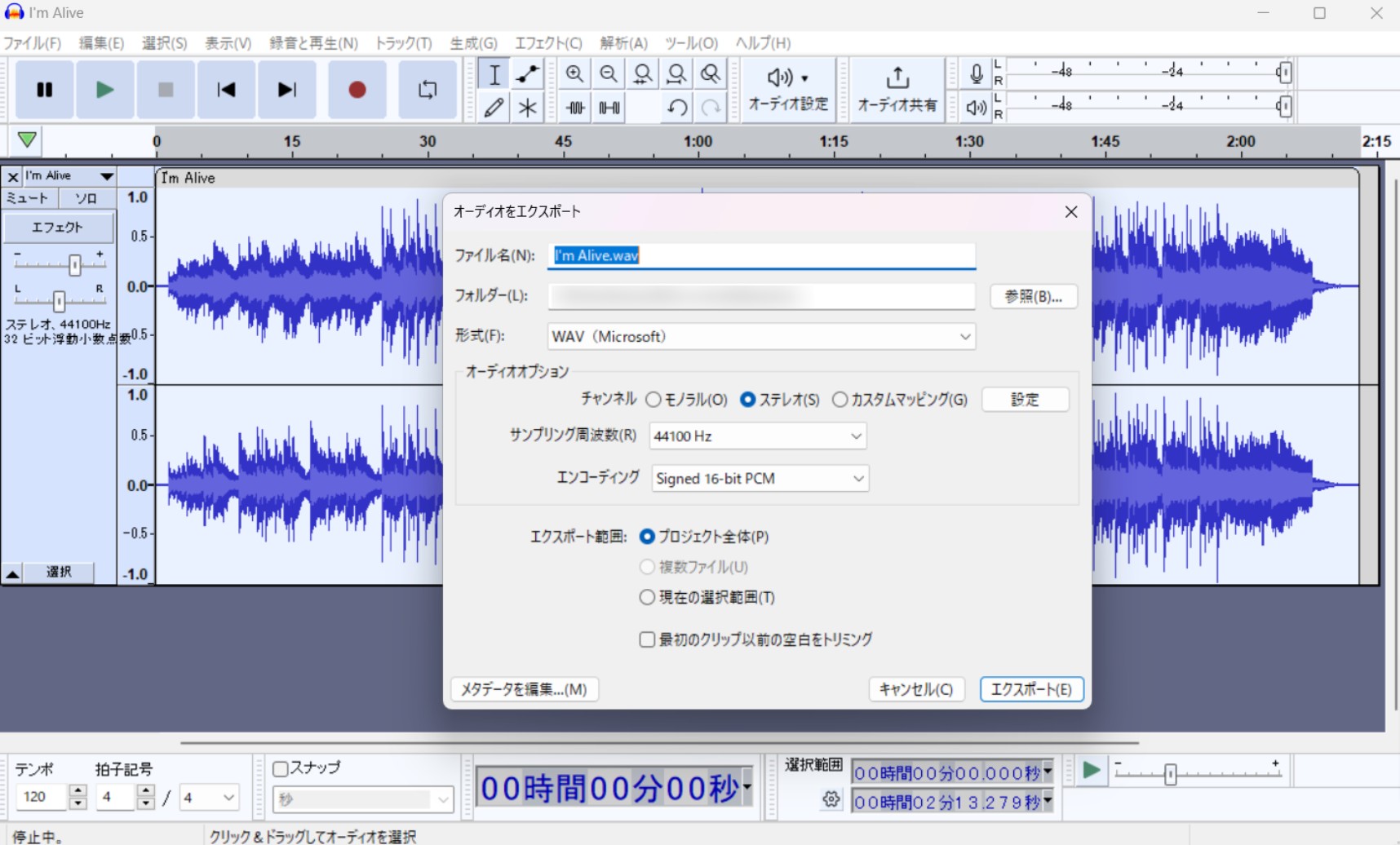Click メタデータを編集...(M) button

[524, 689]
